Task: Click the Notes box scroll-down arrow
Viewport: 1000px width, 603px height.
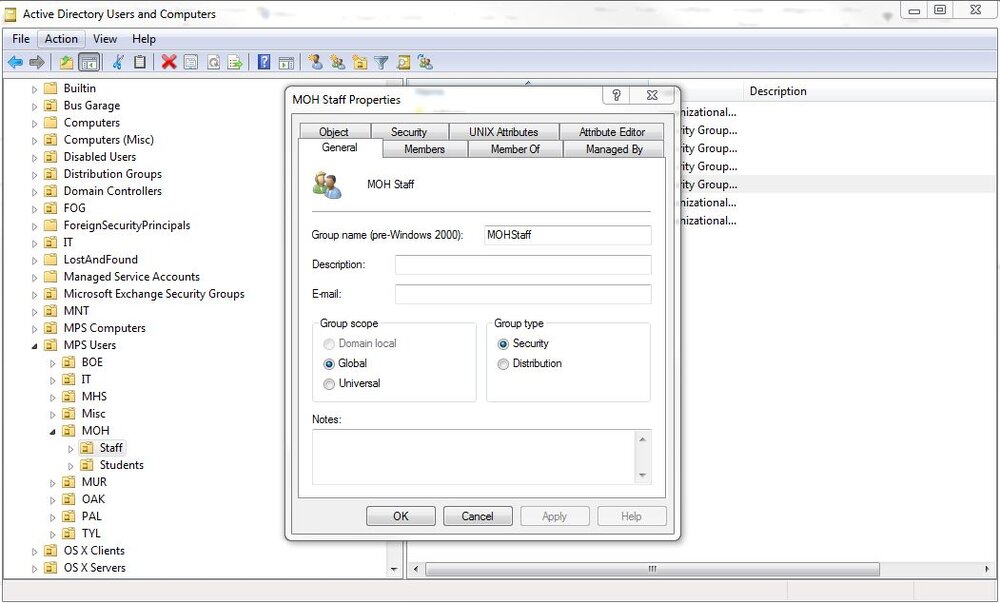Action: (642, 476)
